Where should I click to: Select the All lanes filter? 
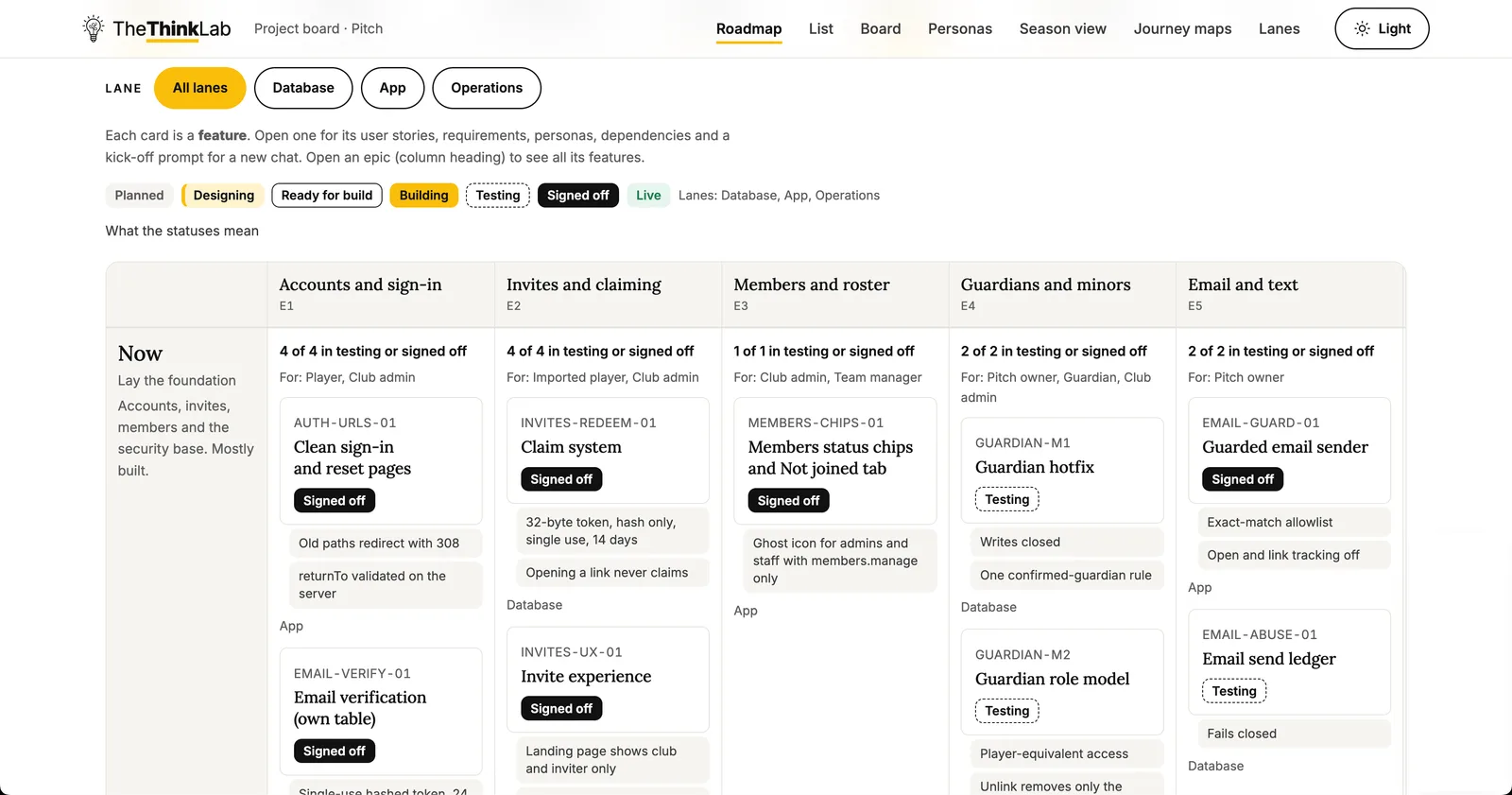[200, 88]
